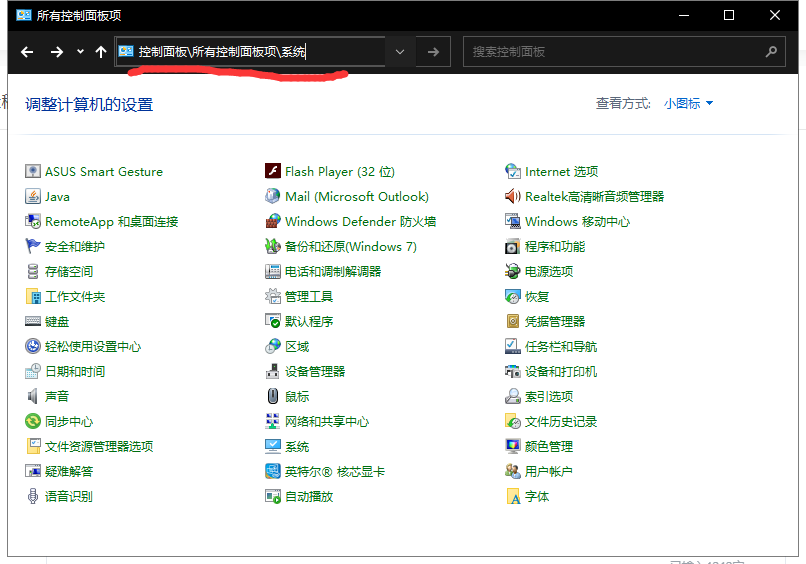The width and height of the screenshot is (806, 564).
Task: Click the go-to arrow beside address bar
Action: click(x=433, y=51)
